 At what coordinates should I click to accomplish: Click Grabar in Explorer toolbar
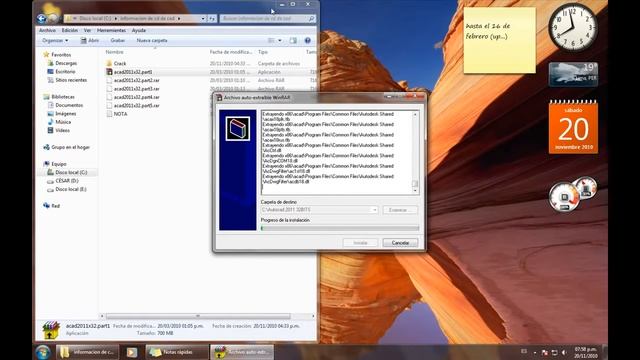click(118, 40)
